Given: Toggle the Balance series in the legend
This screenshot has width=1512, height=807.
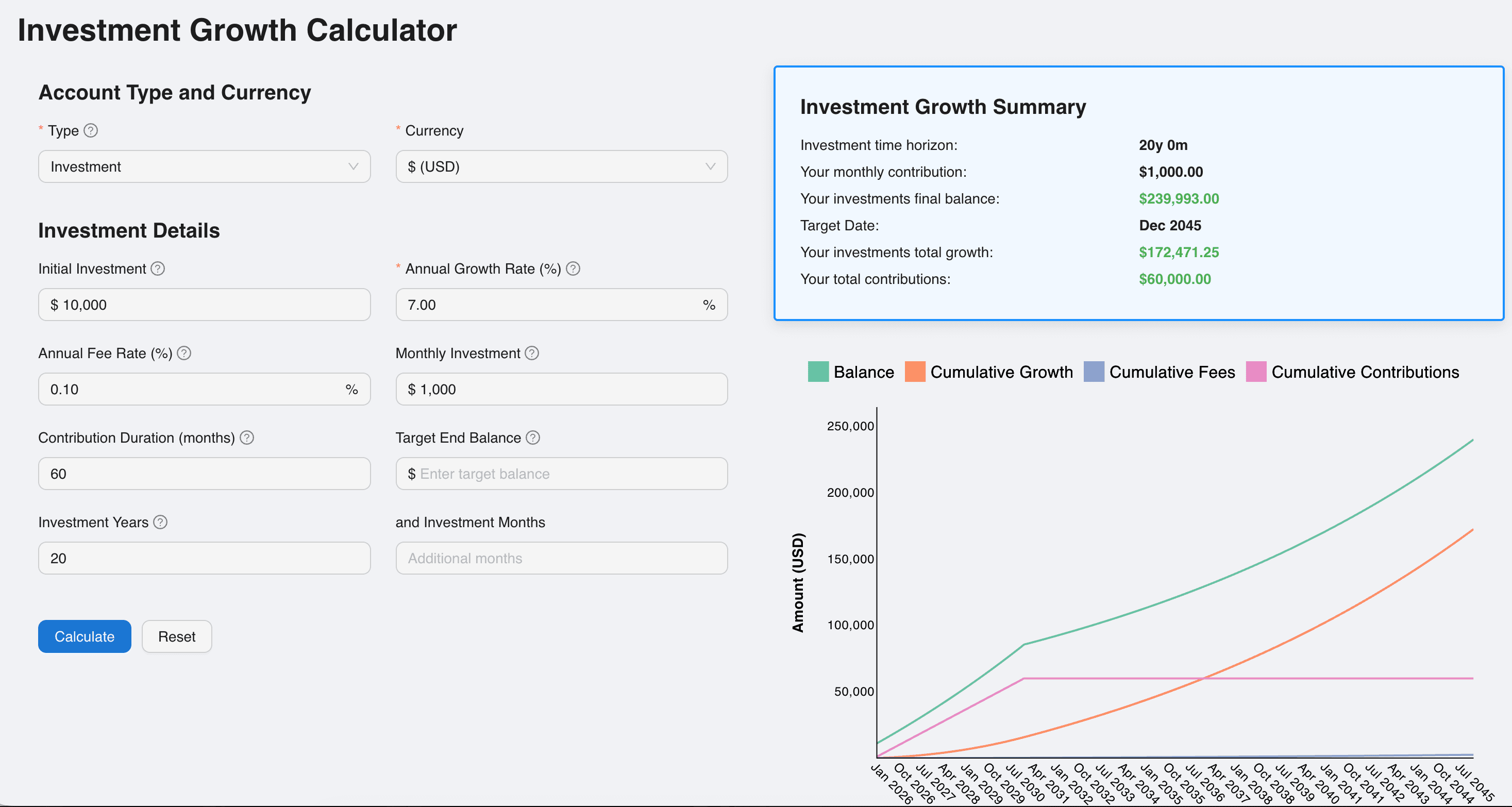Looking at the screenshot, I should (x=817, y=372).
